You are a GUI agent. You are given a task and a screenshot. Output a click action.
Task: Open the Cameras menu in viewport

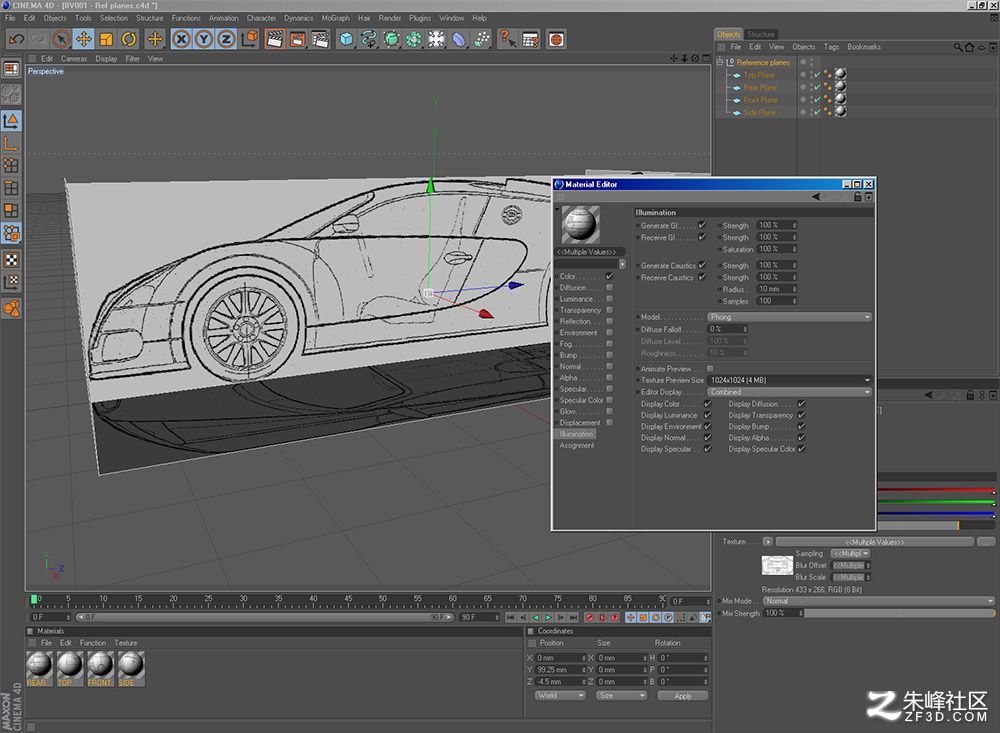(x=74, y=59)
